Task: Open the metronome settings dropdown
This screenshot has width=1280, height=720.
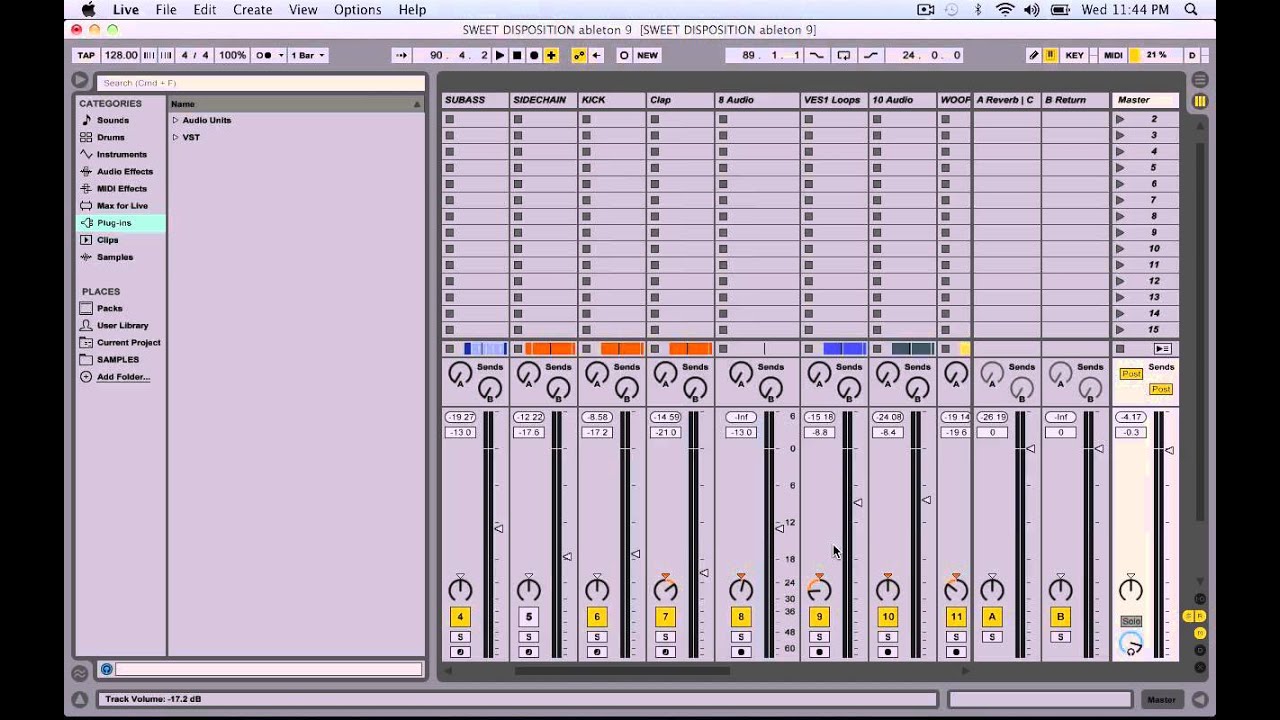Action: point(279,55)
